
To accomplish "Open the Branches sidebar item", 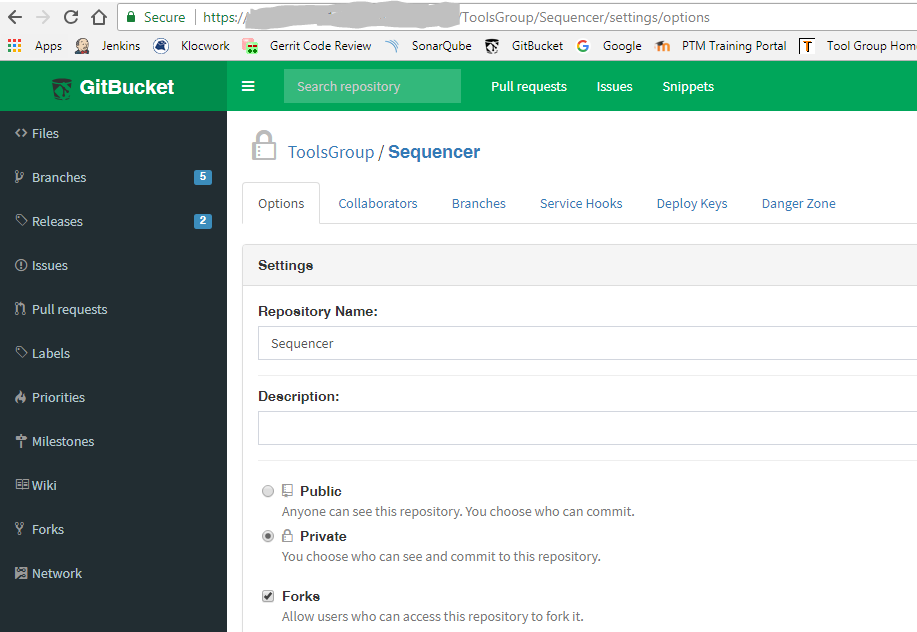I will point(56,177).
